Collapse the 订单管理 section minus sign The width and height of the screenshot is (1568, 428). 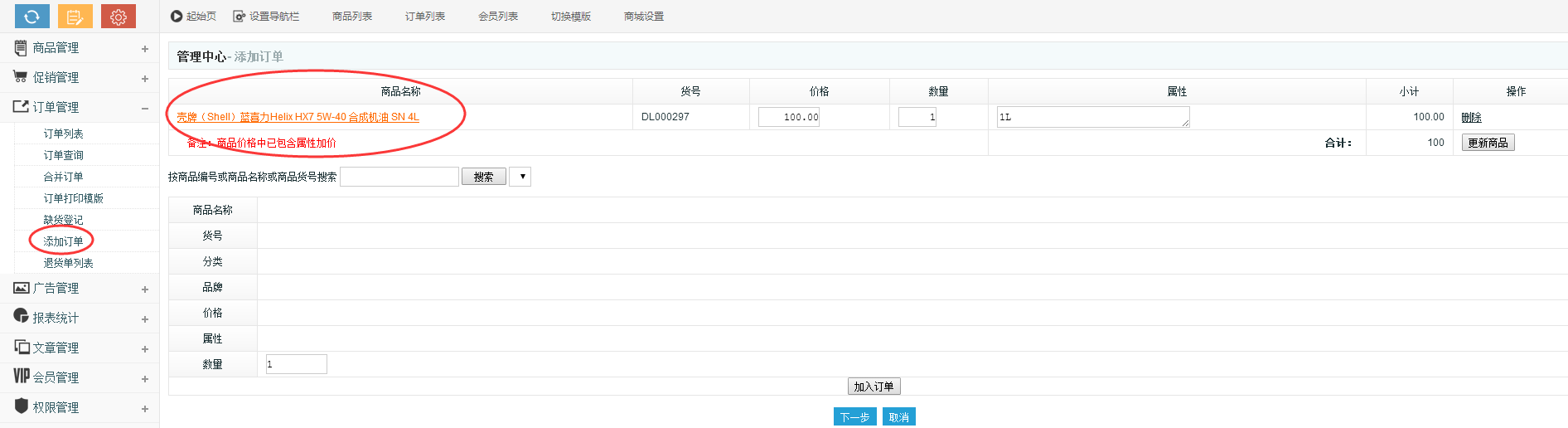click(x=145, y=109)
